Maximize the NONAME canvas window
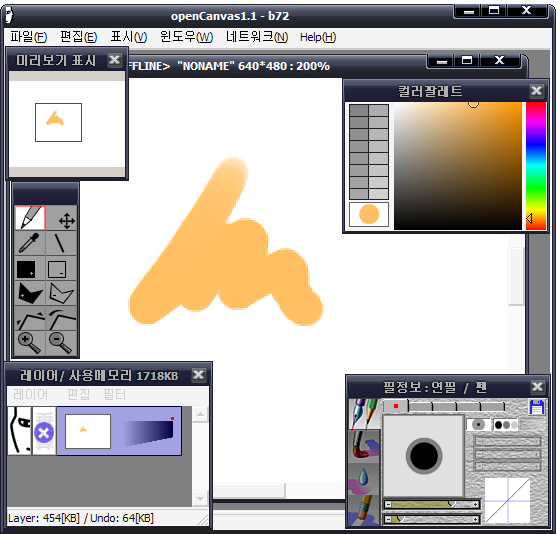 click(x=467, y=60)
